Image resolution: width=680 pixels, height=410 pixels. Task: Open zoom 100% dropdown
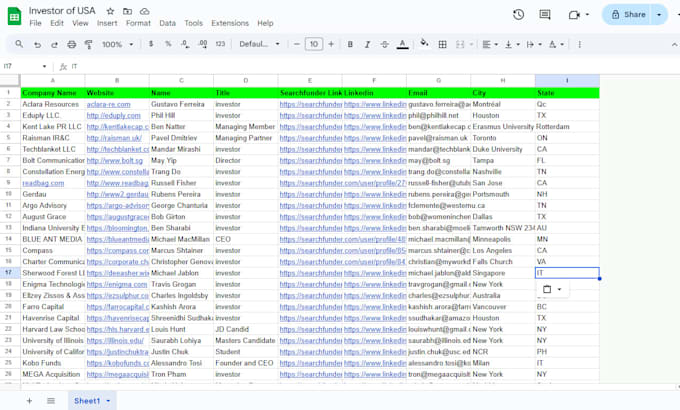click(x=118, y=44)
